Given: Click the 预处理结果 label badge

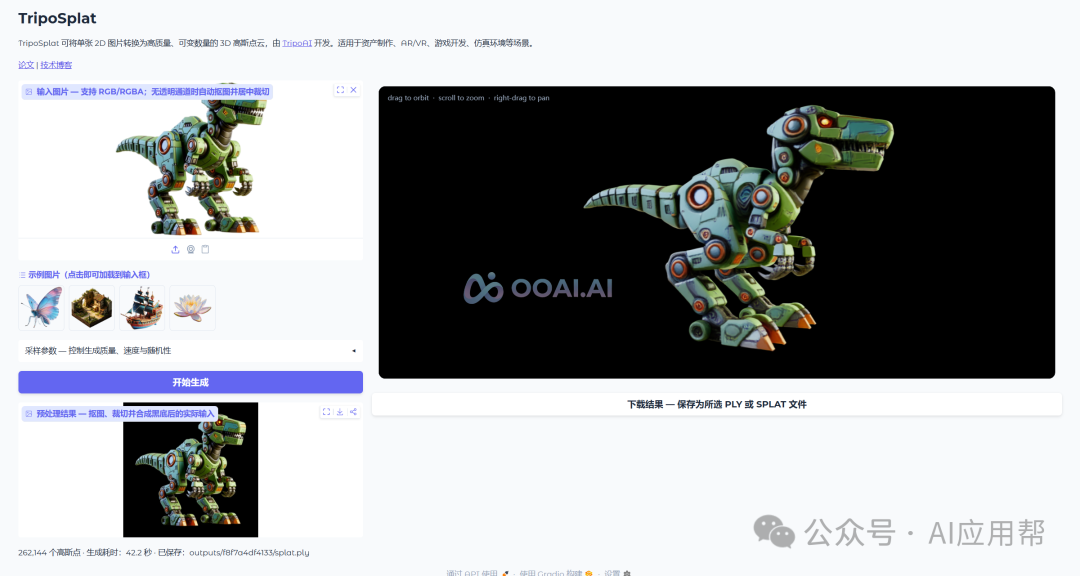Looking at the screenshot, I should click(120, 413).
